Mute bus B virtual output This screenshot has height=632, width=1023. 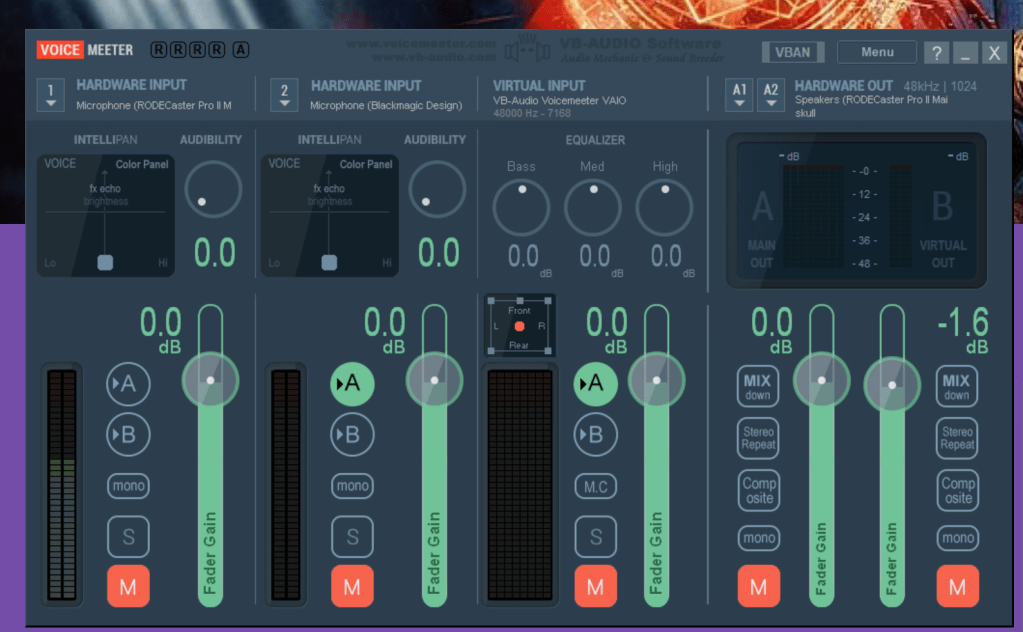click(958, 587)
